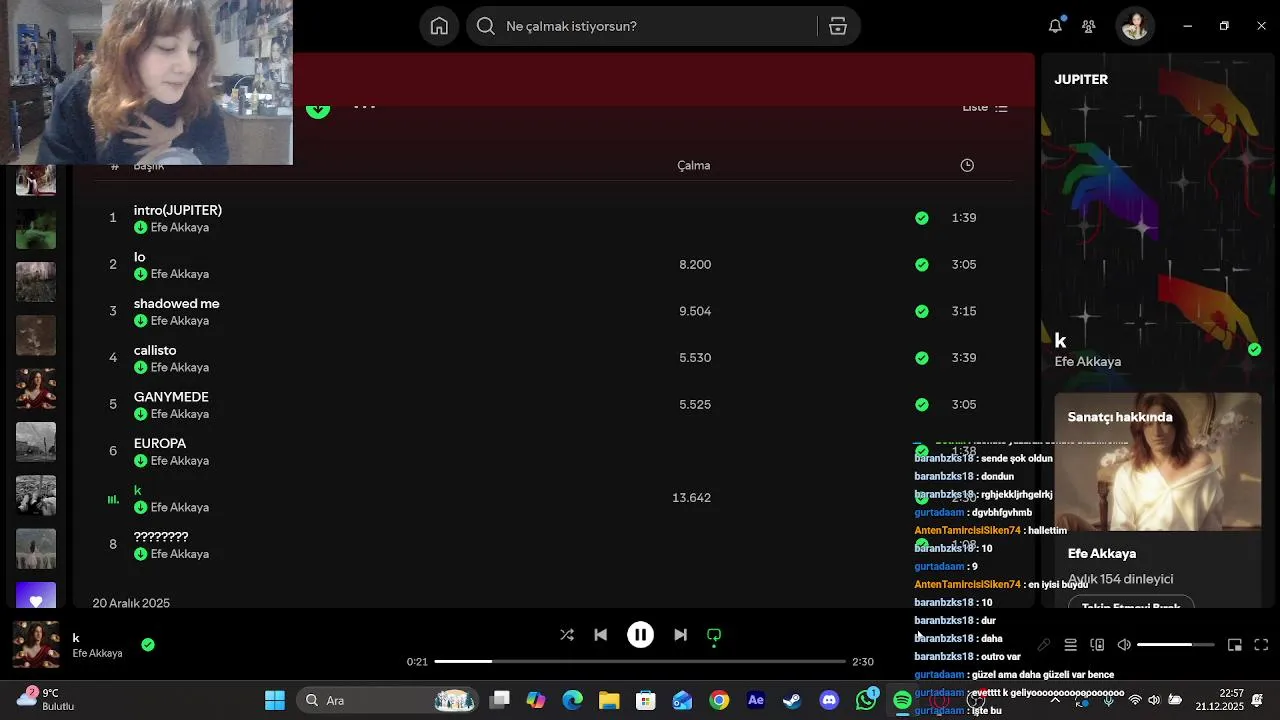Image resolution: width=1280 pixels, height=720 pixels.
Task: Go to Spotify Home
Action: pos(439,26)
